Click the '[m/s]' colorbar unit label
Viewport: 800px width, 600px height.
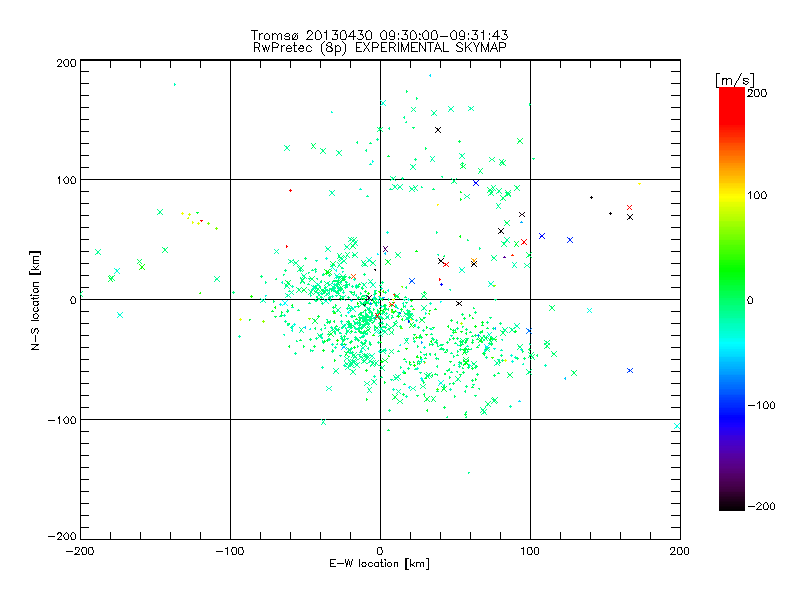pyautogui.click(x=735, y=80)
